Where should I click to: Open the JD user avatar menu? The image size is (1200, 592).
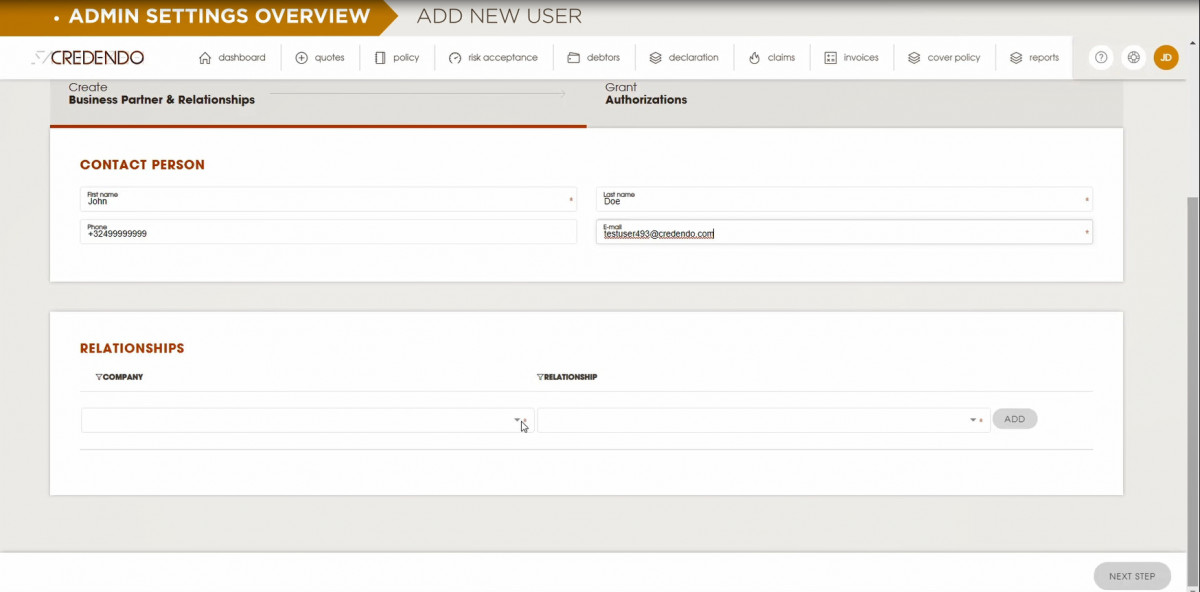point(1166,58)
